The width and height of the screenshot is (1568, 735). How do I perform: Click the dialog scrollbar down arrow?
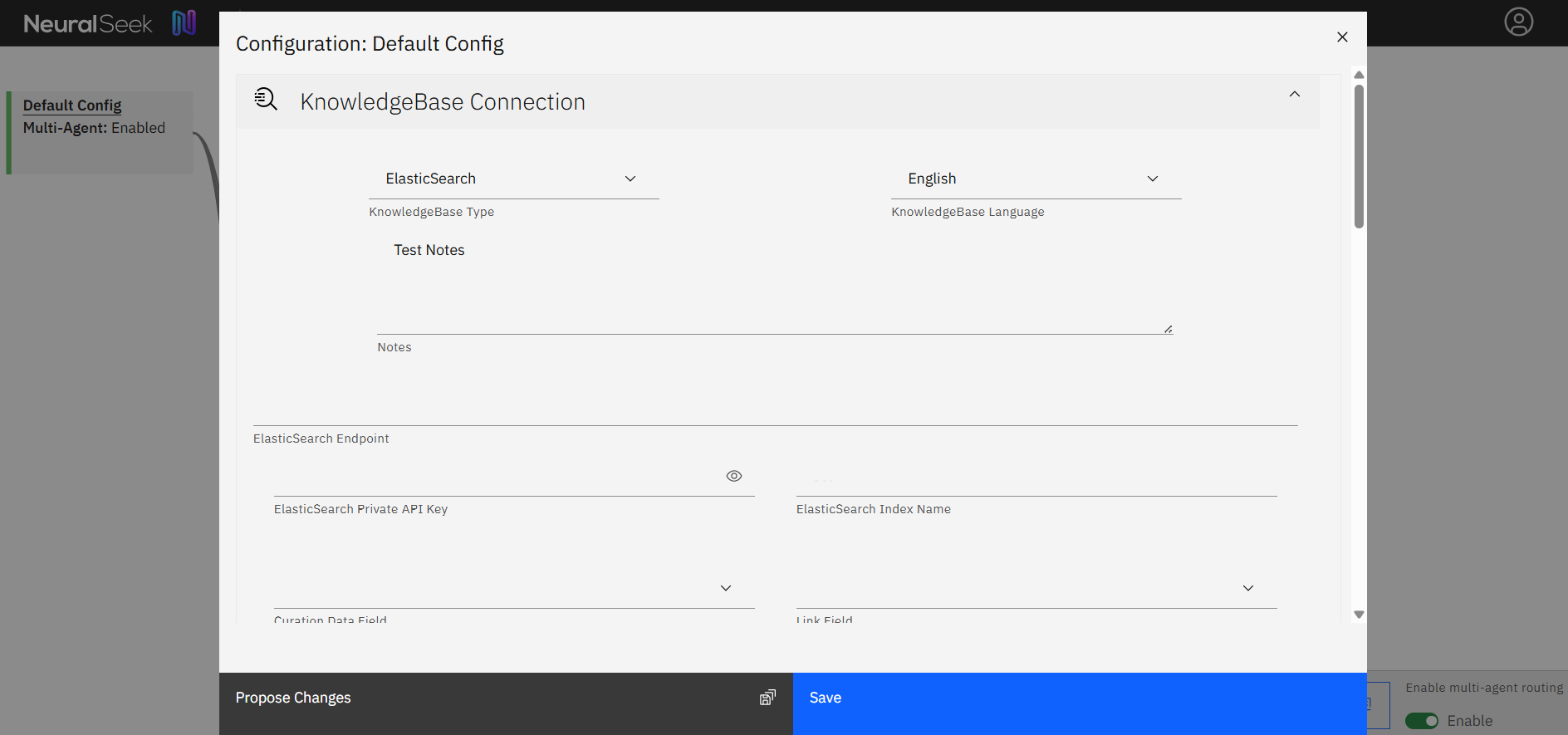coord(1359,615)
